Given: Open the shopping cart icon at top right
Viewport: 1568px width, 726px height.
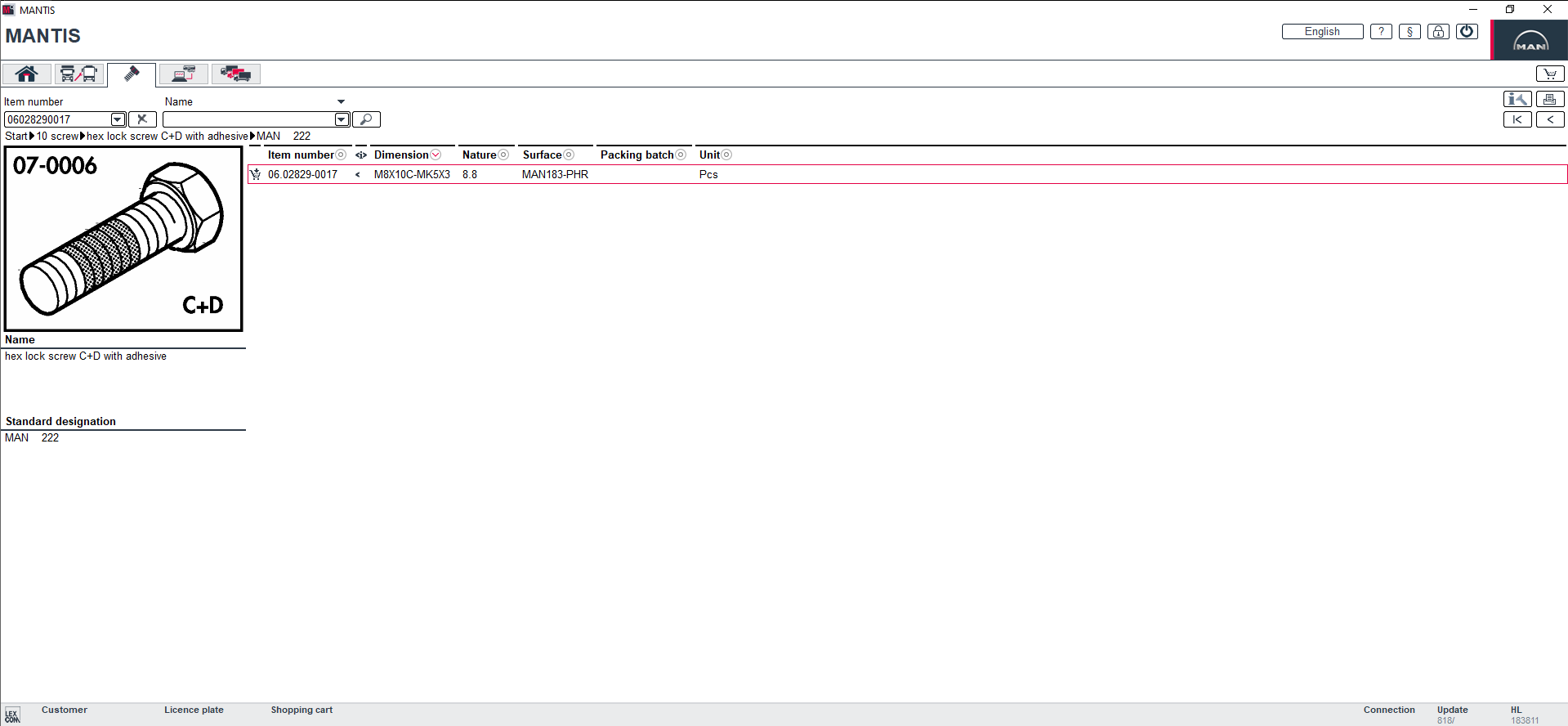Looking at the screenshot, I should click(x=1550, y=74).
